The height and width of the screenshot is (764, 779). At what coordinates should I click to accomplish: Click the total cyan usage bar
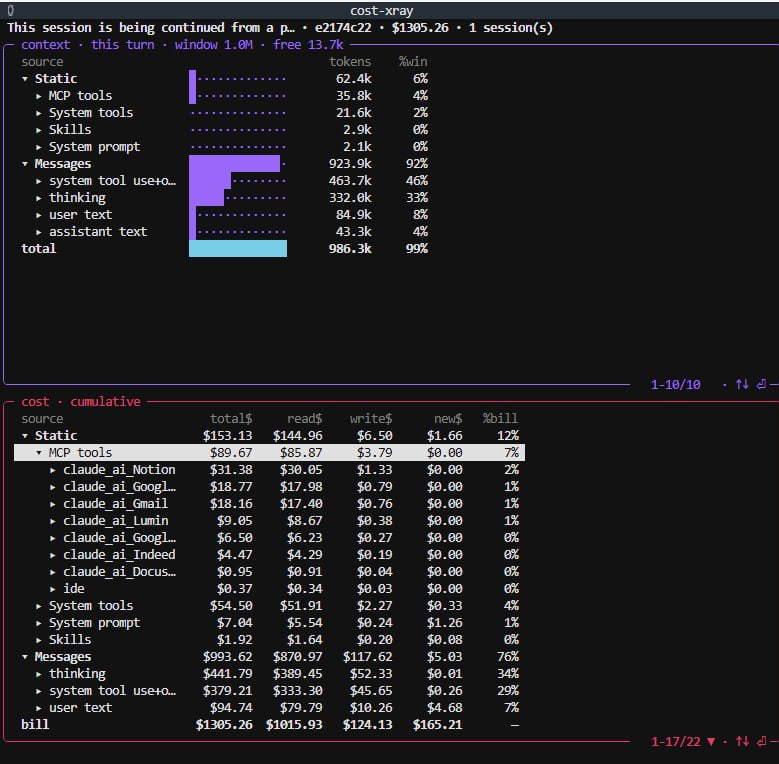(238, 248)
